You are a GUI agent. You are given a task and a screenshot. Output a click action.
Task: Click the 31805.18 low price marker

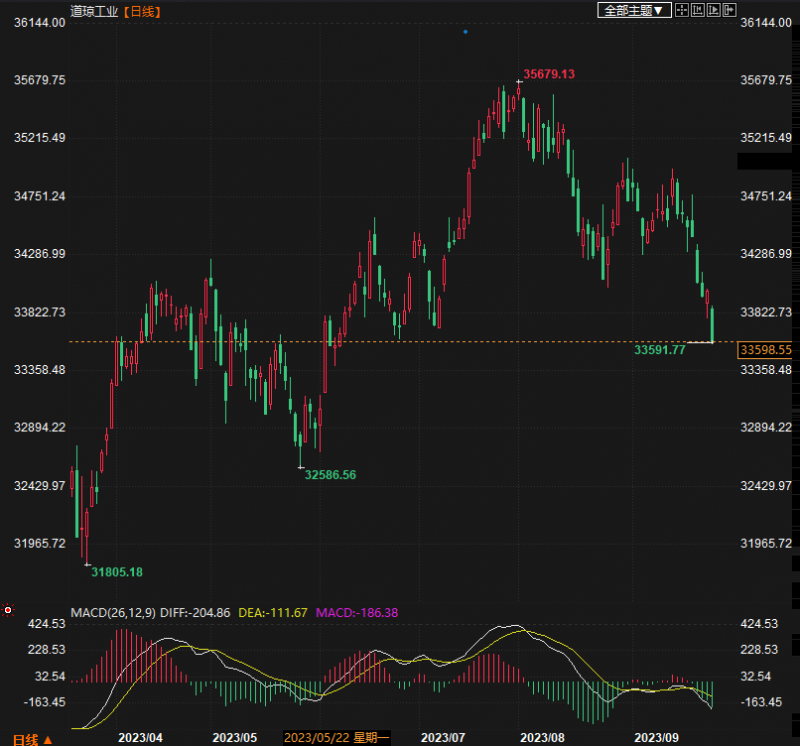(x=117, y=572)
